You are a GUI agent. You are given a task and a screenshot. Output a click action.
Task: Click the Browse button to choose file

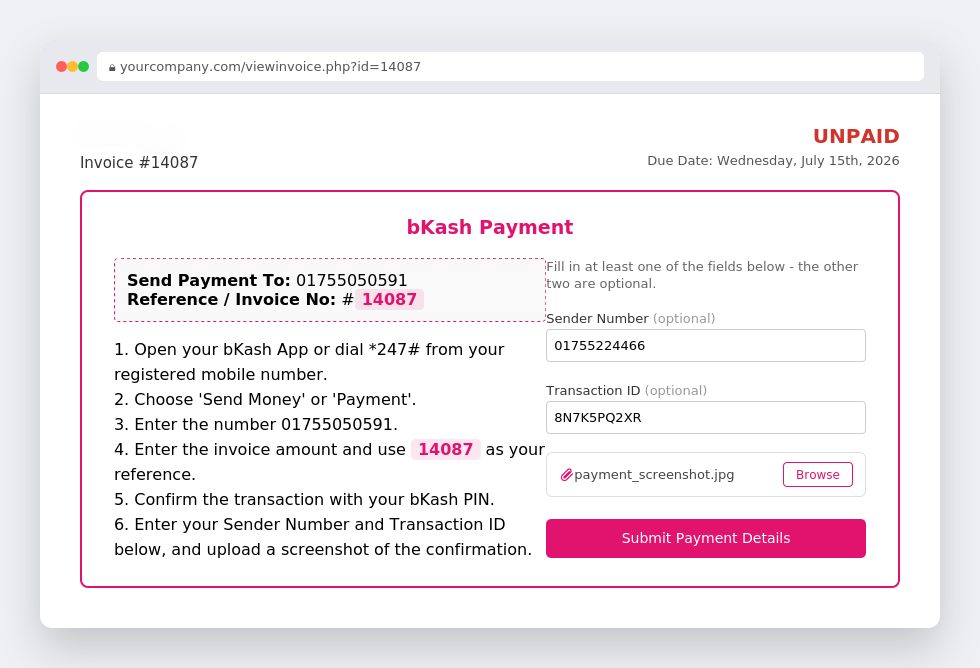point(818,474)
